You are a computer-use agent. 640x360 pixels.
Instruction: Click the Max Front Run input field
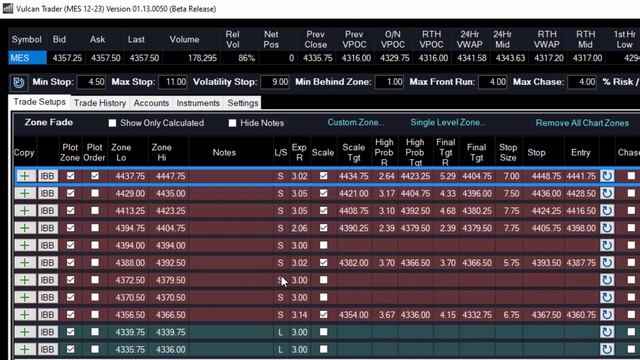[x=493, y=82]
